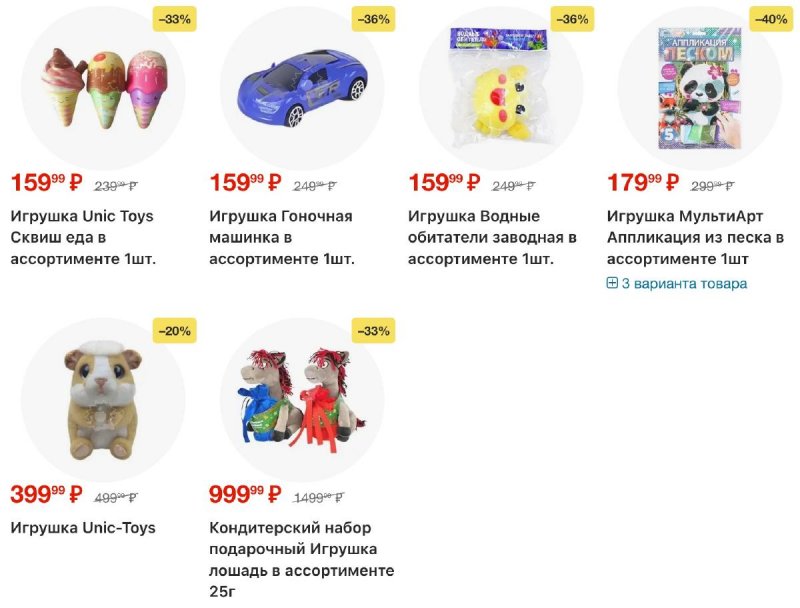The height and width of the screenshot is (608, 800).
Task: Click the −40% discount badge on the applique
Action: tap(771, 19)
